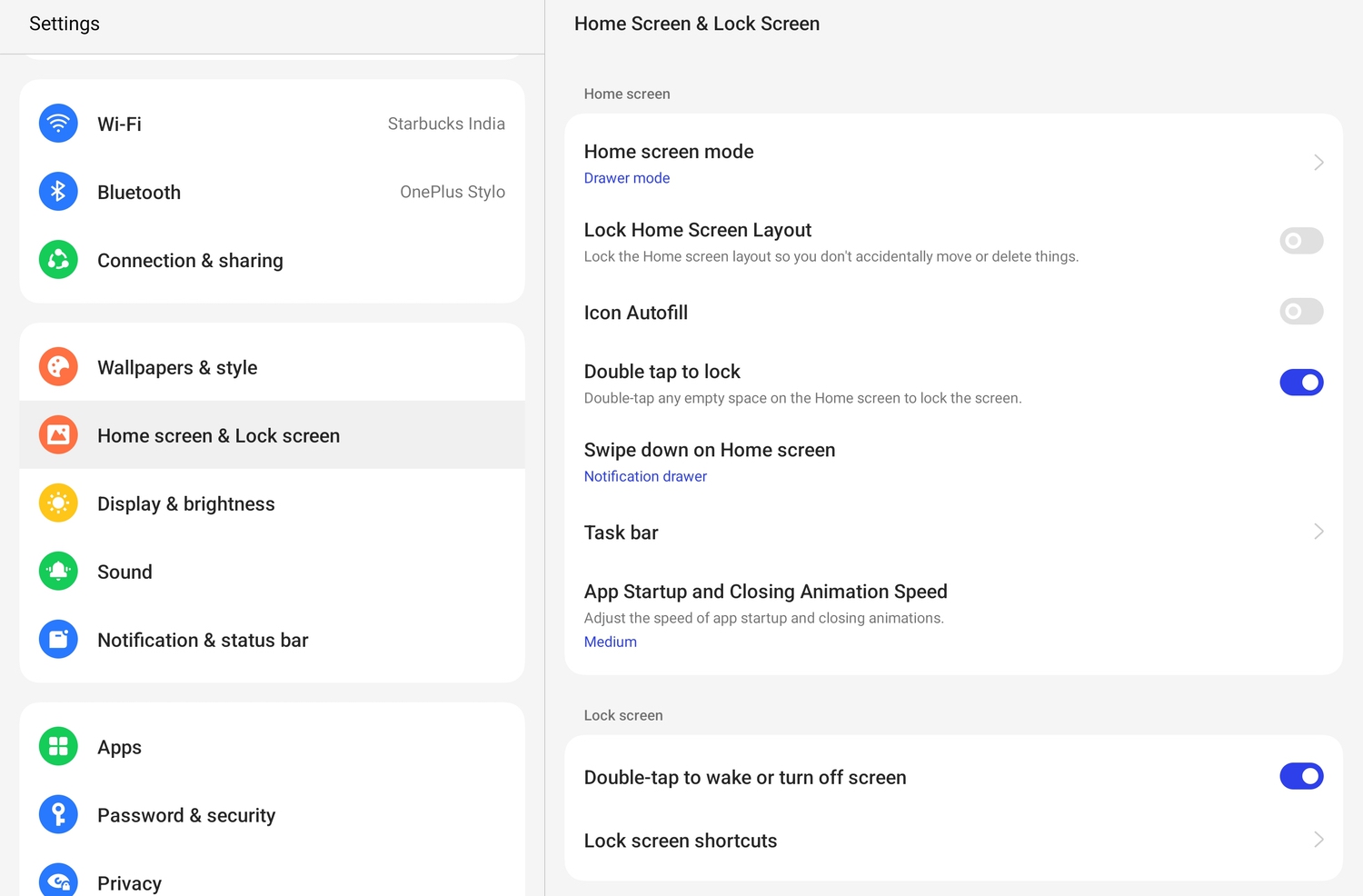This screenshot has width=1363, height=896.
Task: Turn on the Icon Autofill switch
Action: (1300, 312)
